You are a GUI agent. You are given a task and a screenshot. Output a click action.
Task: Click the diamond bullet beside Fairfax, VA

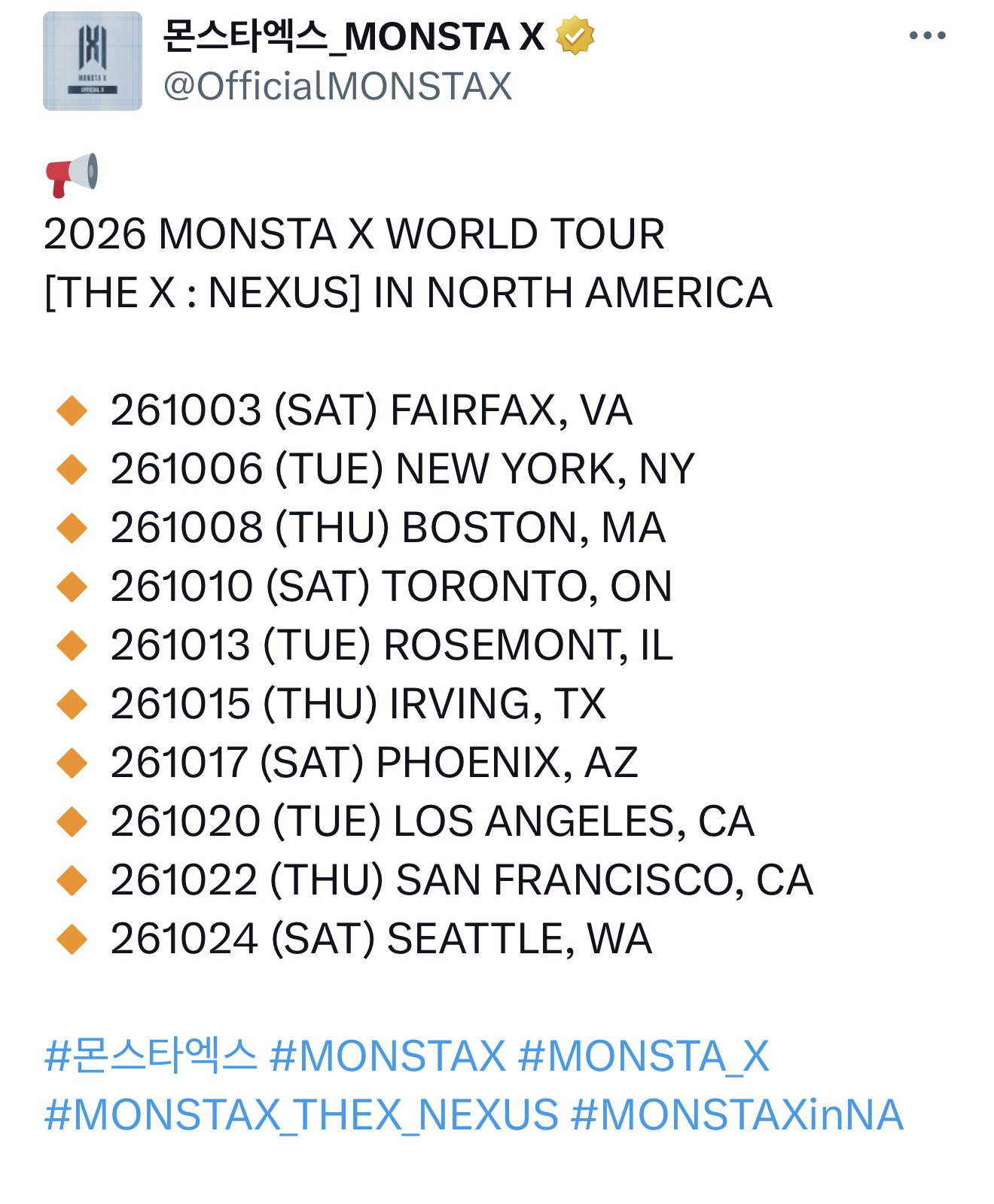[72, 411]
